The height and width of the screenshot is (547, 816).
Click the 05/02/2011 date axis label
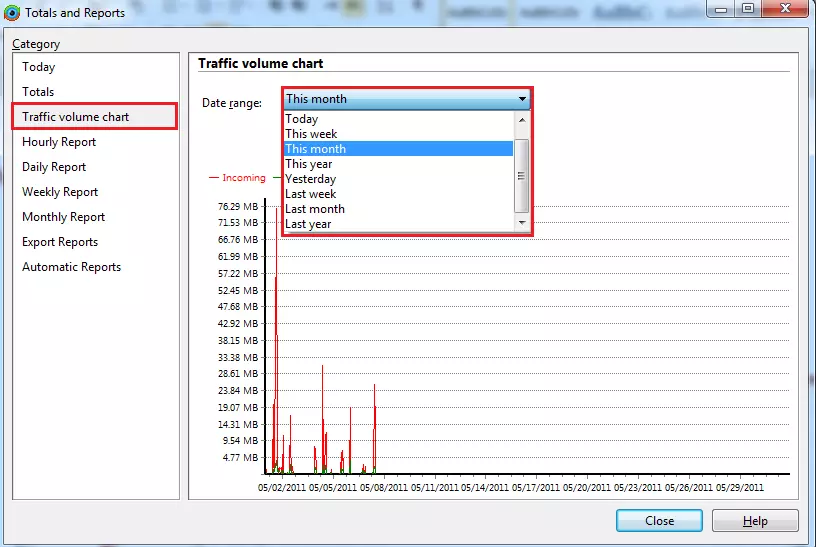pyautogui.click(x=282, y=488)
